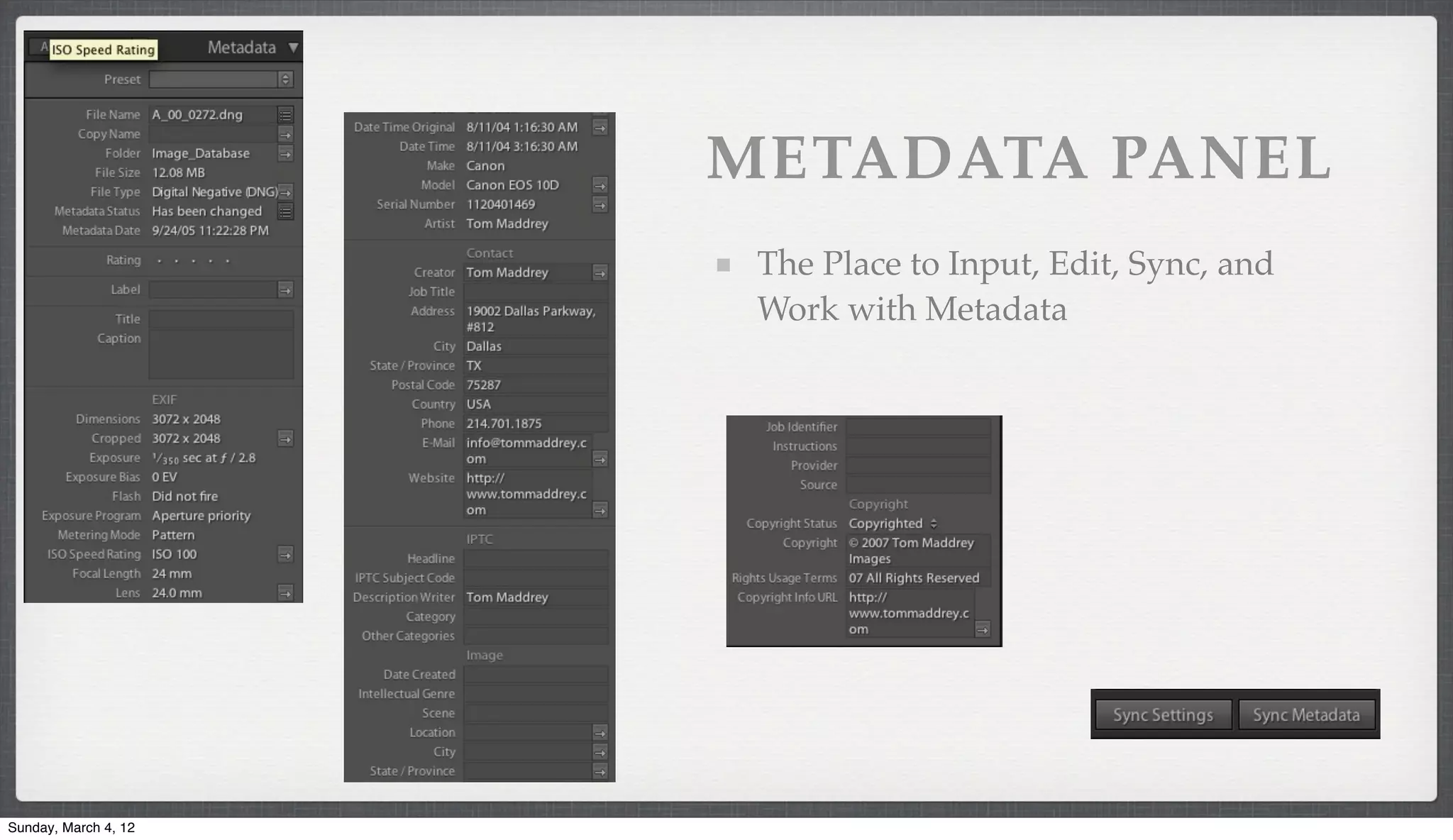Click the arrow icon next to Cropped dimensions
Image resolution: width=1453 pixels, height=840 pixels.
[285, 439]
